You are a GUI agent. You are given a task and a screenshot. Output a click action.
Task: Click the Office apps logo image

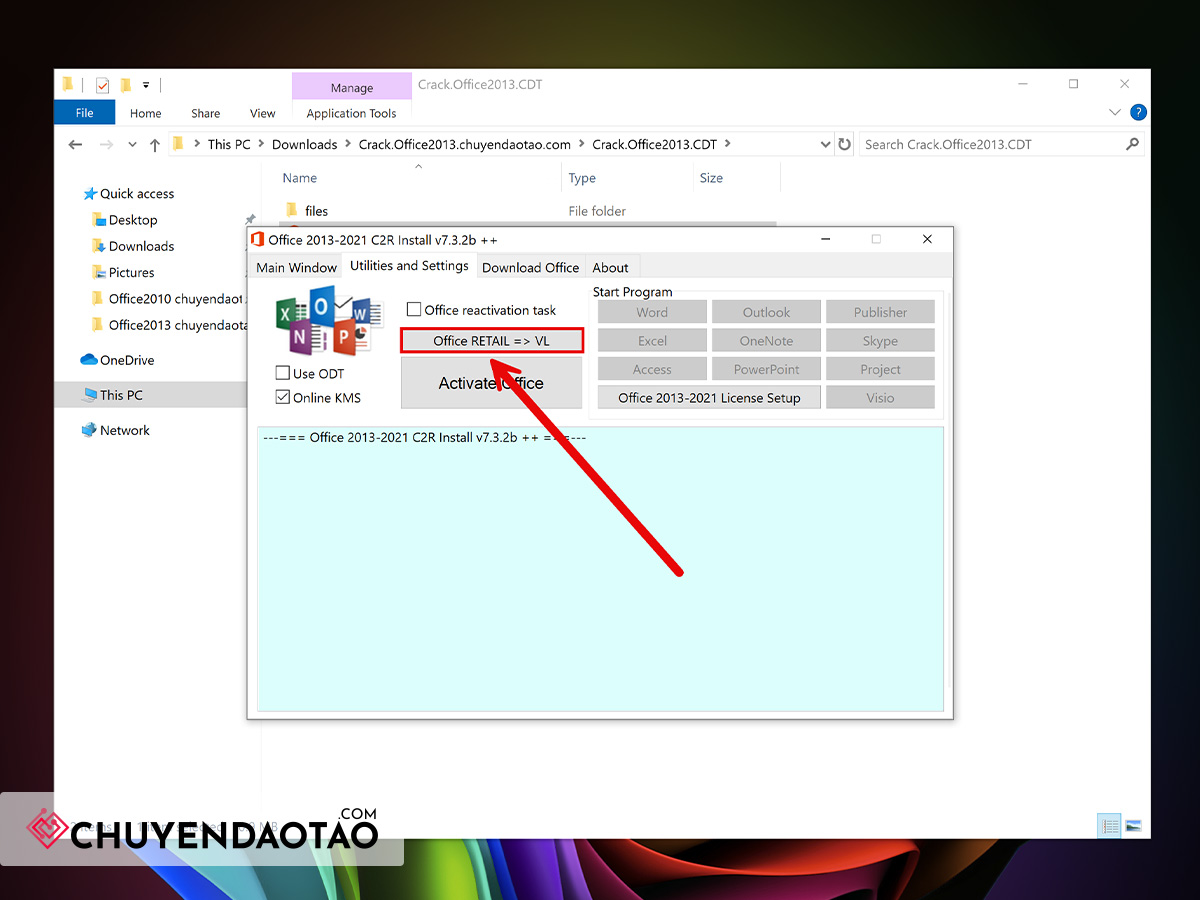(329, 321)
